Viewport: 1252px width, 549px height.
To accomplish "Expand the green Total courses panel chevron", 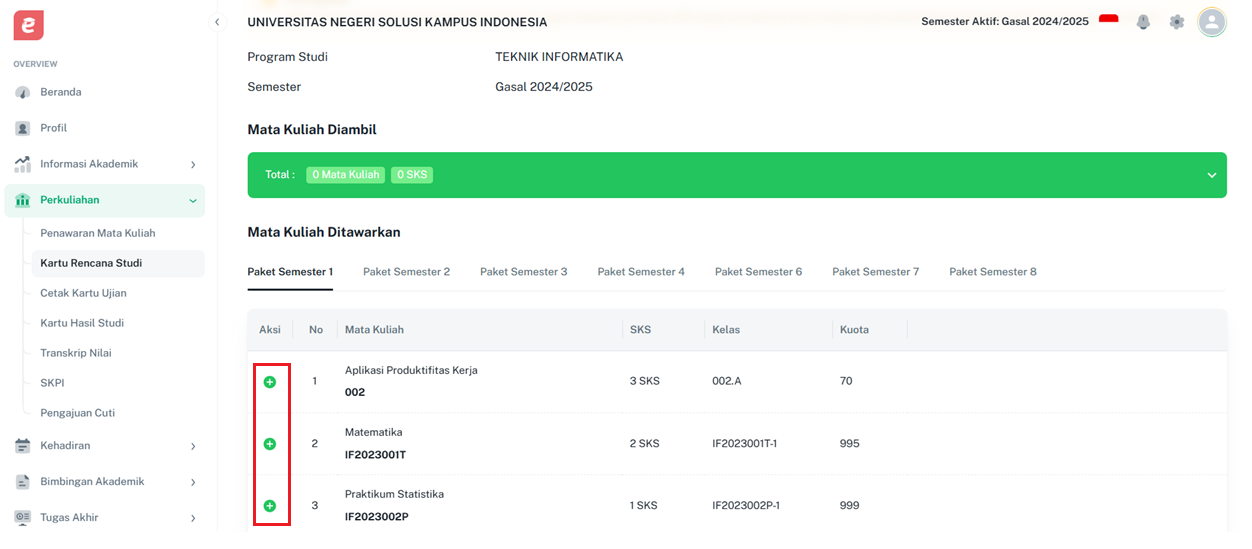I will click(1211, 175).
